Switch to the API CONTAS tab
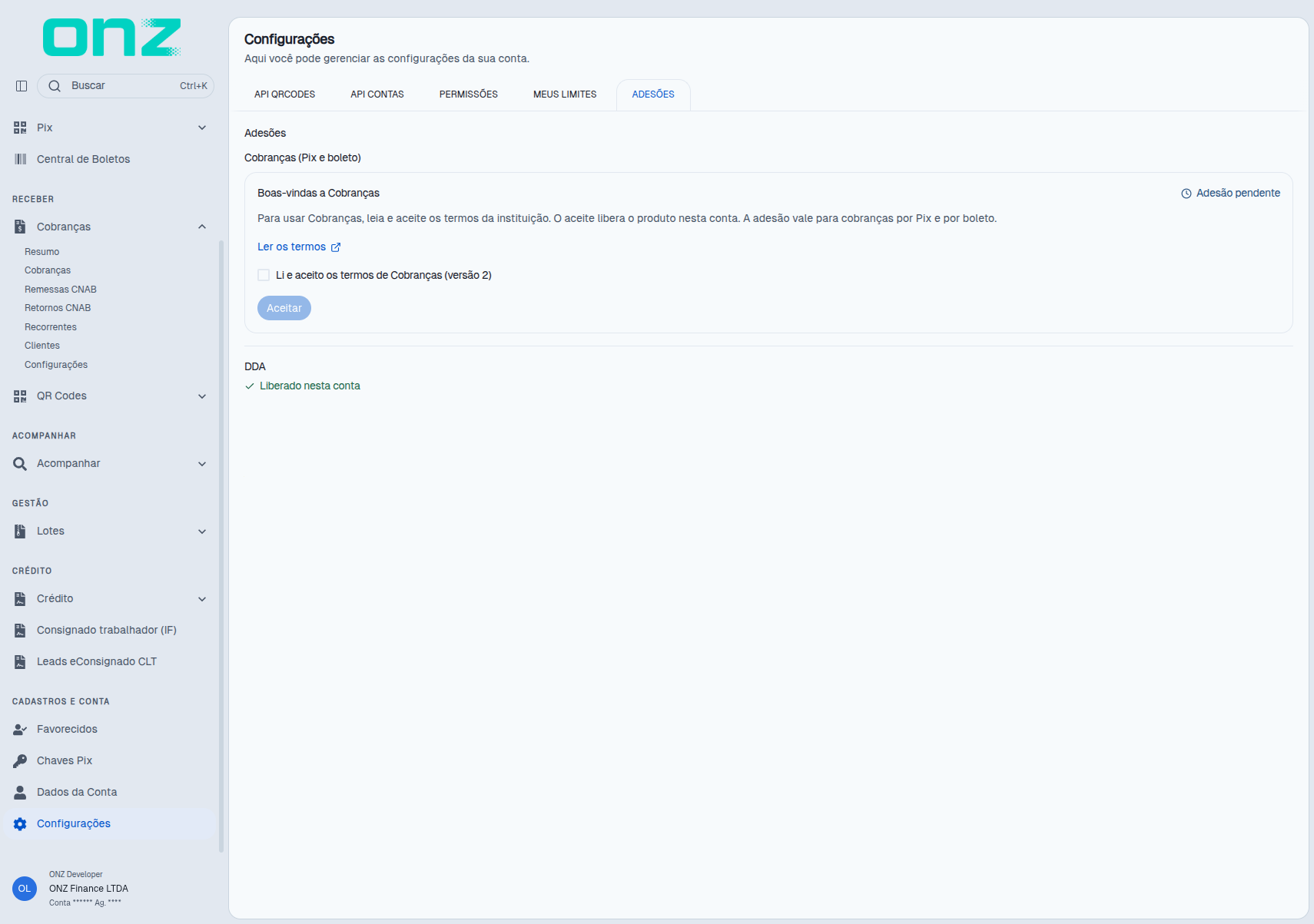1314x924 pixels. pos(377,94)
